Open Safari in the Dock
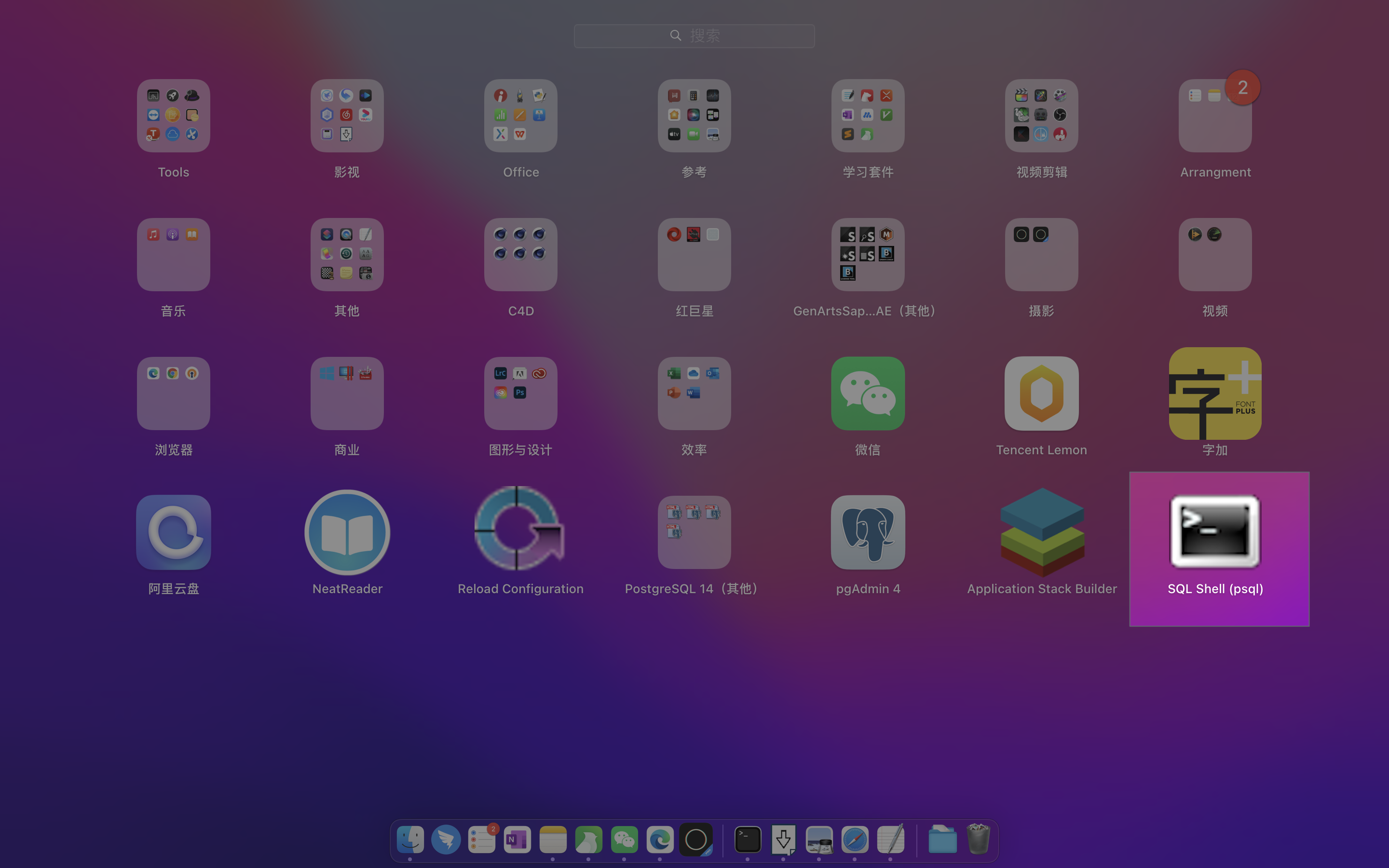 pyautogui.click(x=855, y=839)
